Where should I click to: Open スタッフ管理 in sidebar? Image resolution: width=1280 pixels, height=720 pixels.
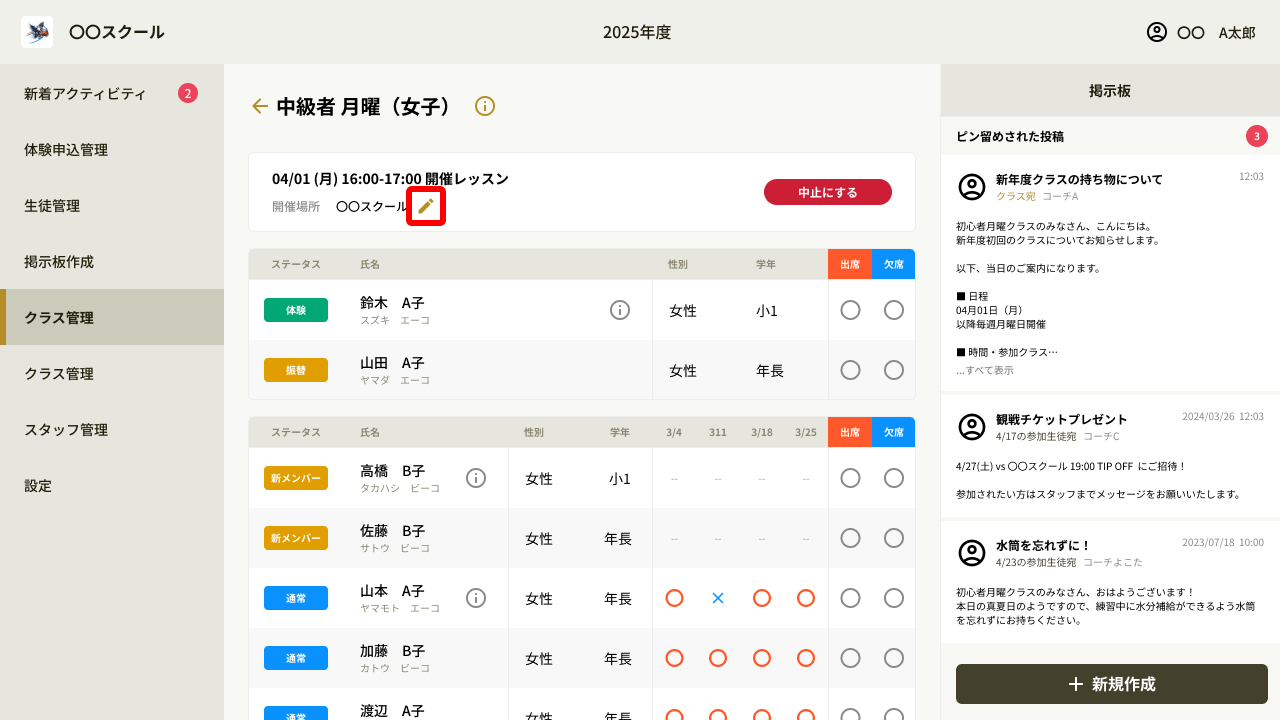coord(66,429)
